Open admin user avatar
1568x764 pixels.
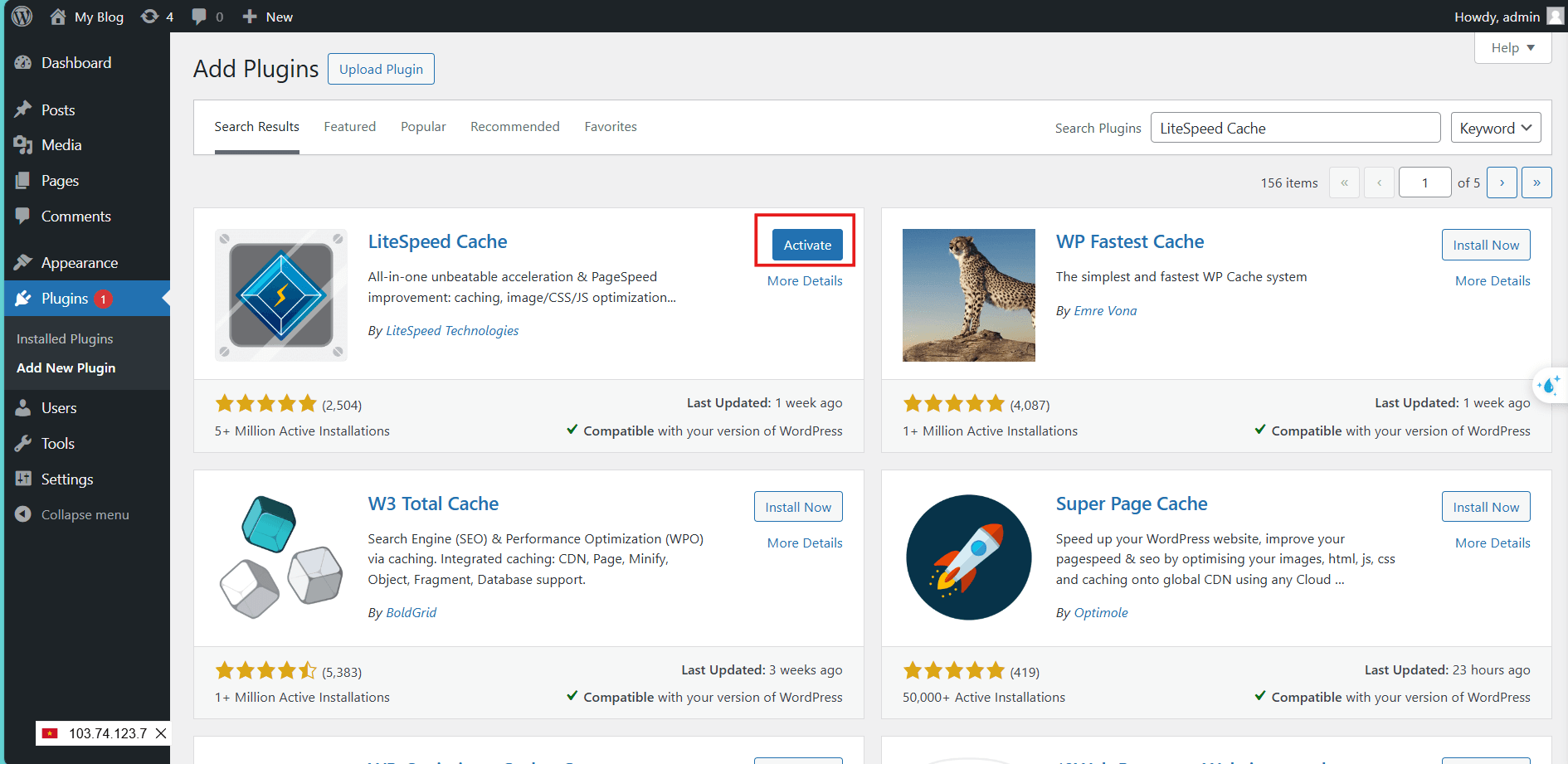coord(1556,17)
